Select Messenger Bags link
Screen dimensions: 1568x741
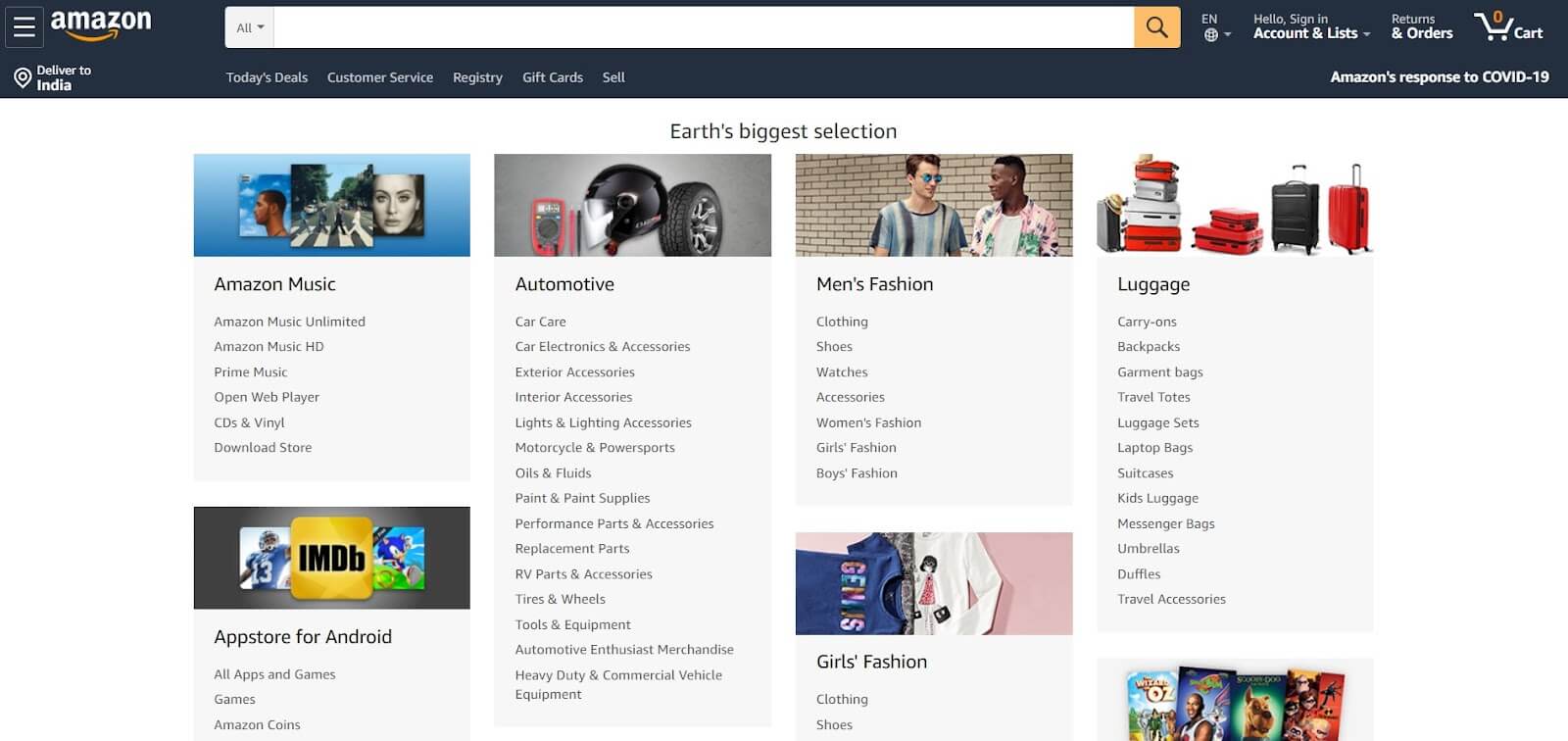tap(1166, 523)
